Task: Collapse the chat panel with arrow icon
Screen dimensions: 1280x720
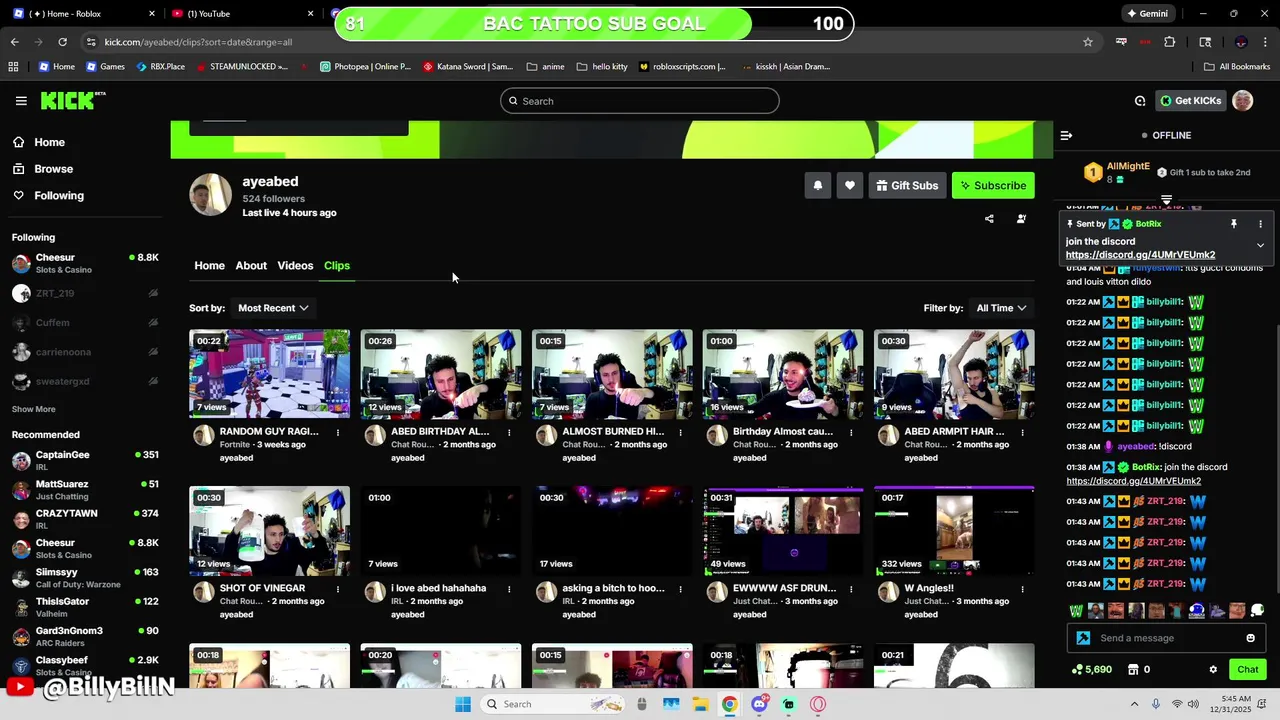Action: click(x=1066, y=135)
